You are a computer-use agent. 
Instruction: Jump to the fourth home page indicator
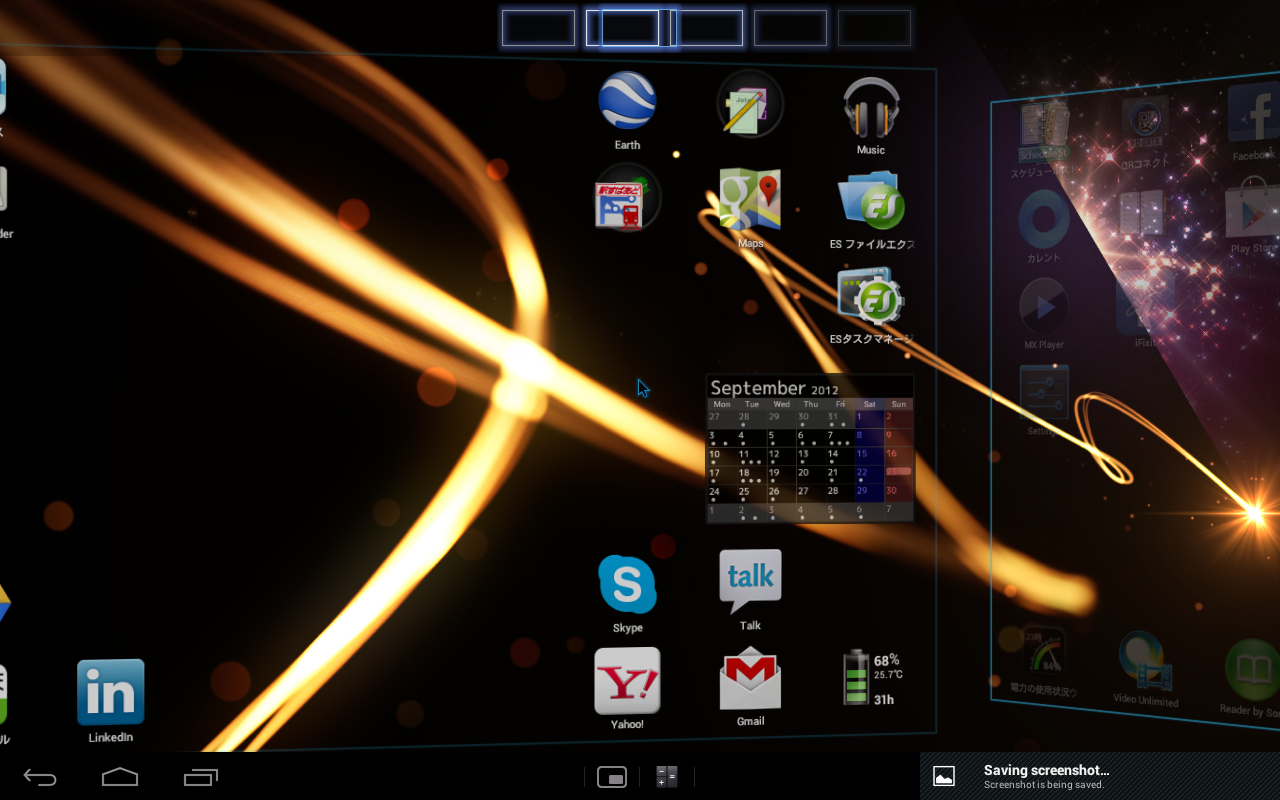pyautogui.click(x=790, y=28)
